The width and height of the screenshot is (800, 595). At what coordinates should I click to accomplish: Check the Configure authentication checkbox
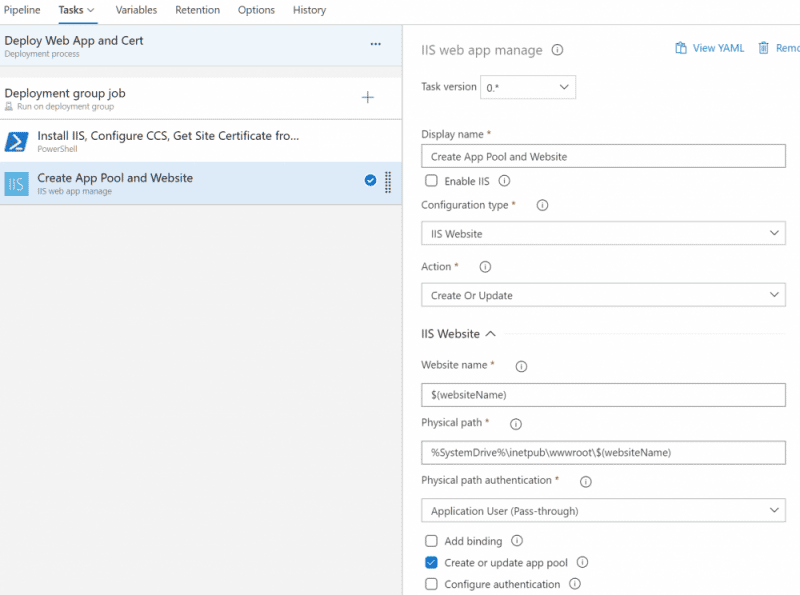tap(431, 584)
